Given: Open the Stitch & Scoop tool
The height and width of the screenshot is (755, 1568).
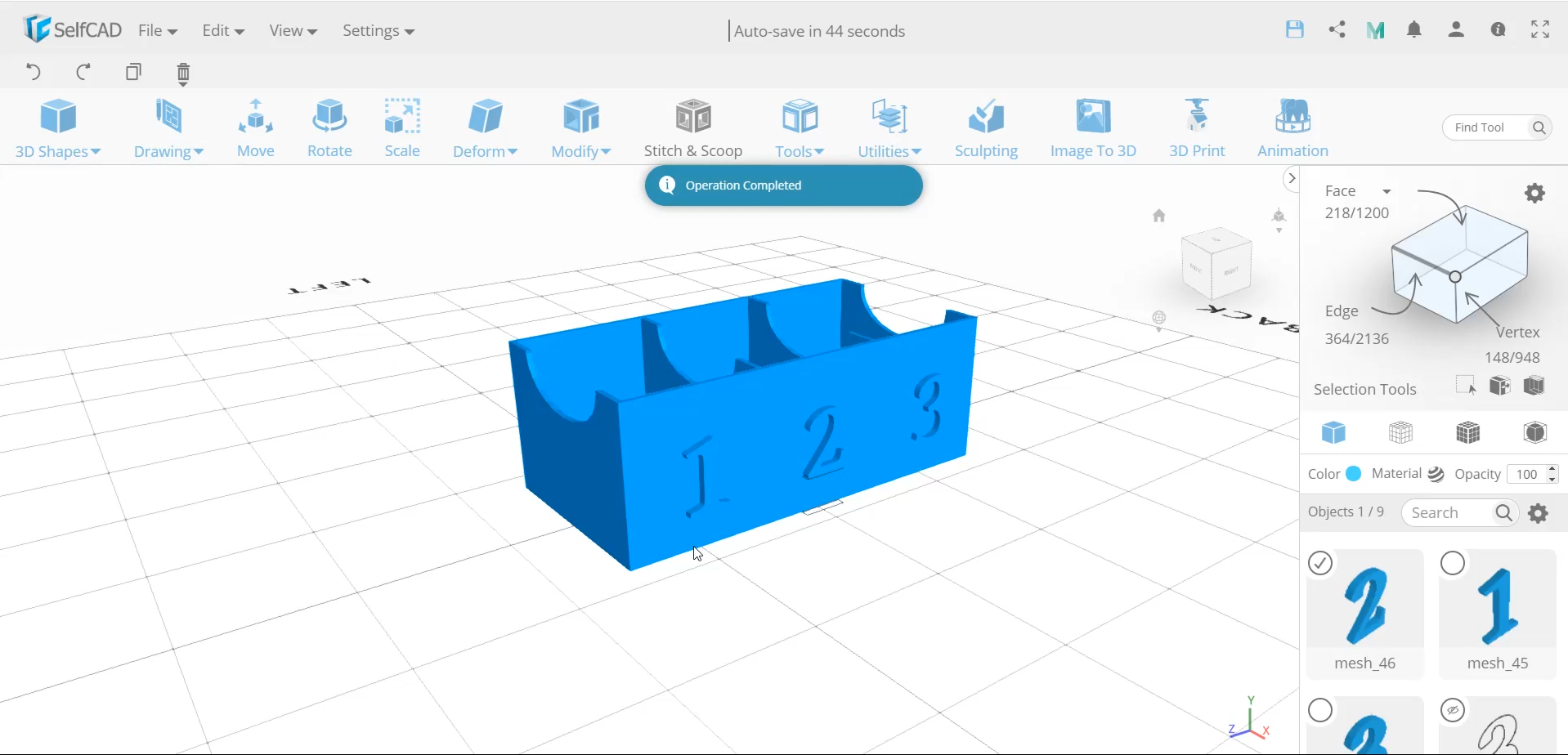Looking at the screenshot, I should point(693,128).
